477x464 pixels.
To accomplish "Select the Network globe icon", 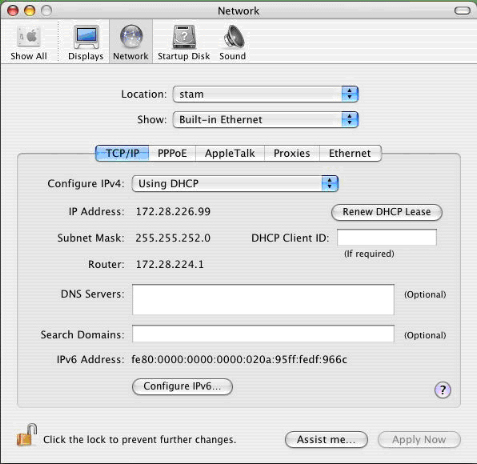I will tap(131, 36).
